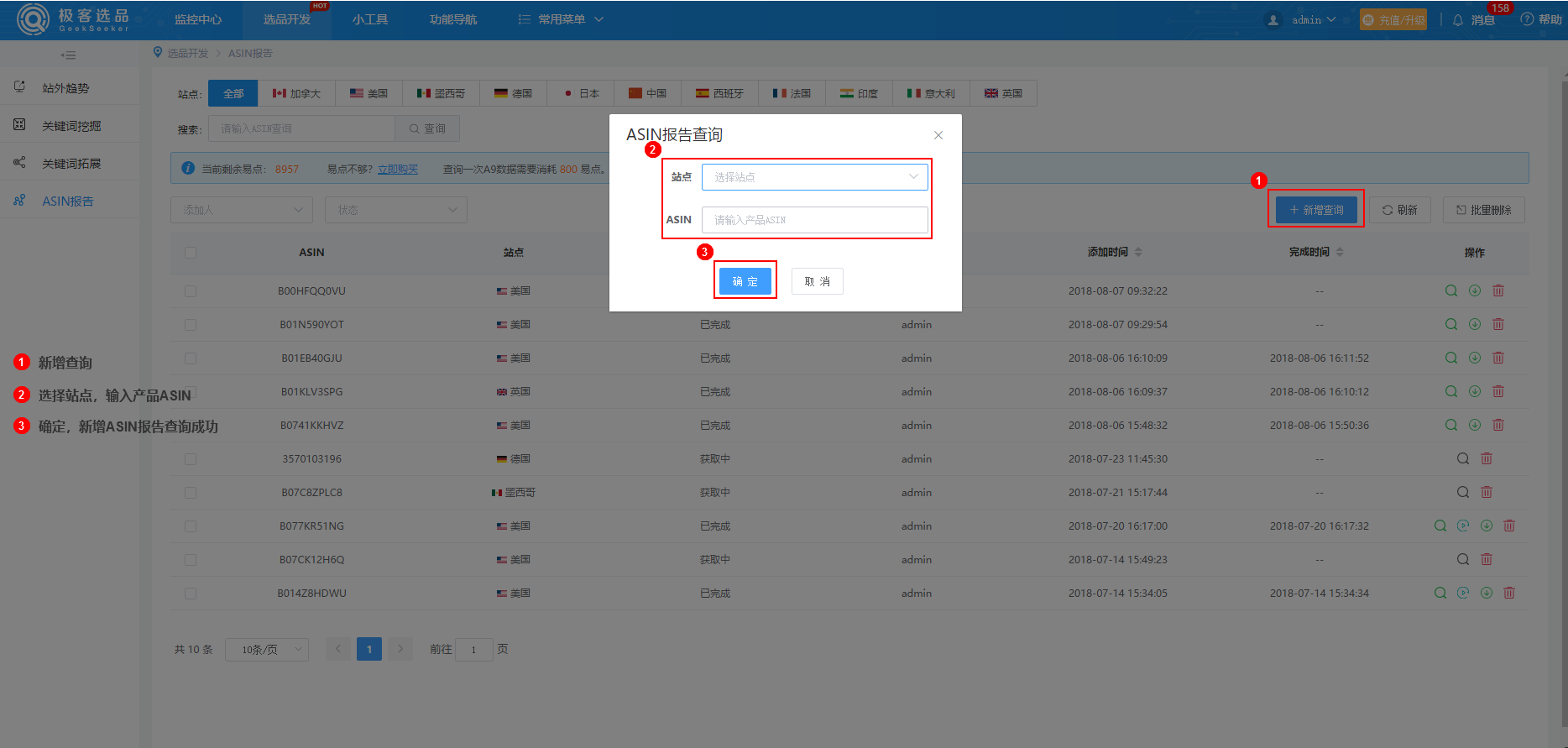Image resolution: width=1568 pixels, height=748 pixels.
Task: Click the 批量删除 button
Action: pyautogui.click(x=1484, y=210)
